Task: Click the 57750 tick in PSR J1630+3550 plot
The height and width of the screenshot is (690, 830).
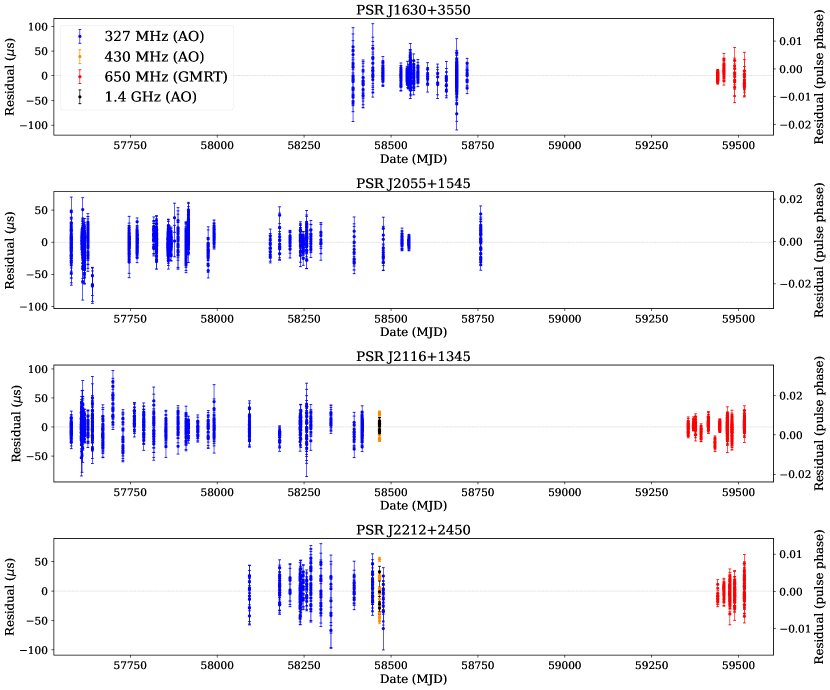Action: point(130,145)
